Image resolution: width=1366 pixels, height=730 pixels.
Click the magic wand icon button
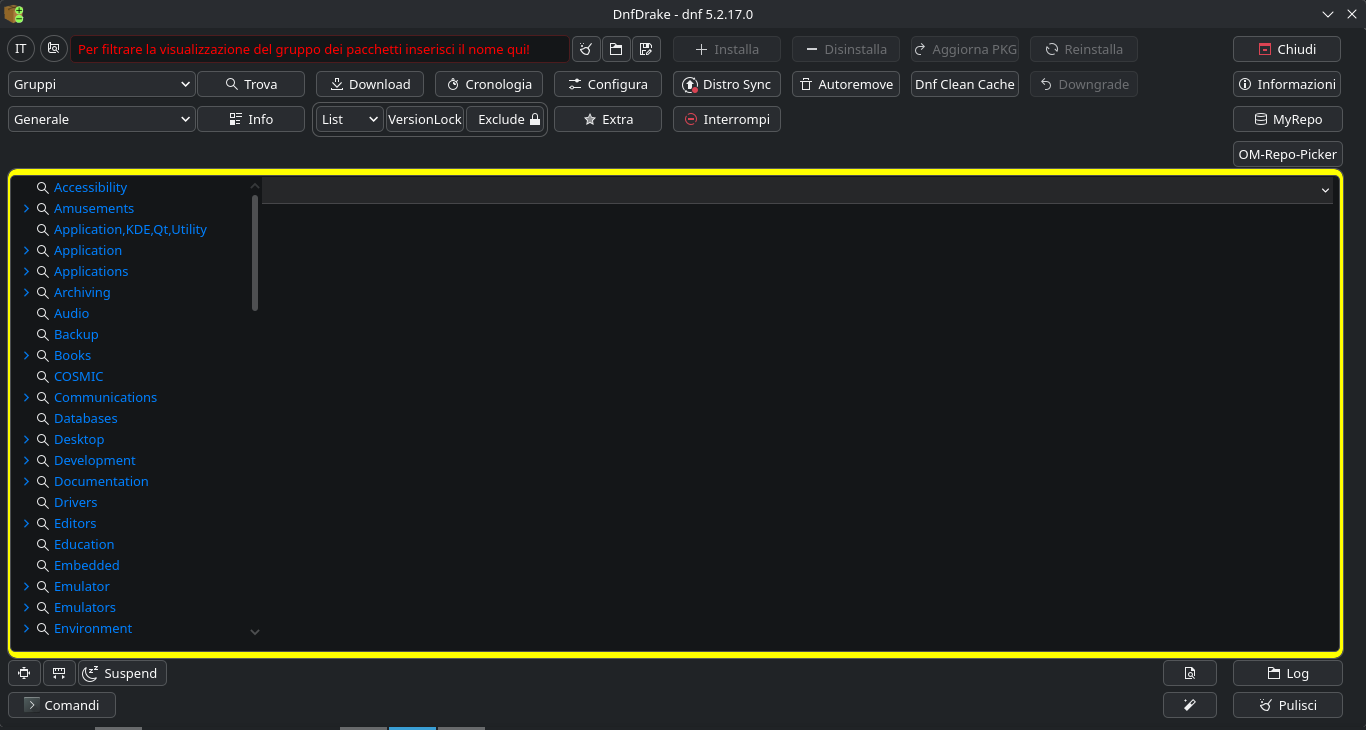pos(1190,705)
